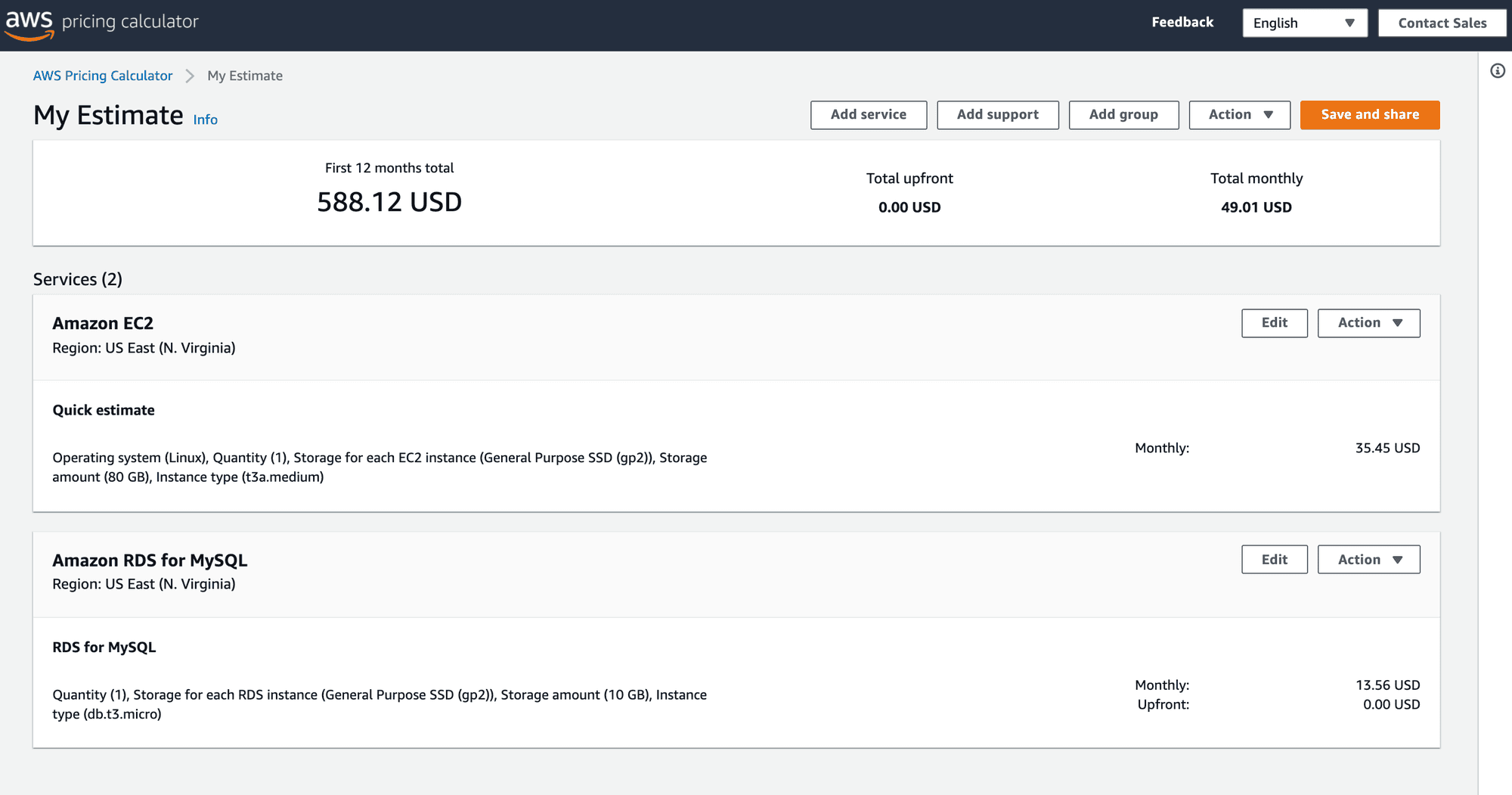Select the My Estimate breadcrumb item
Image resolution: width=1512 pixels, height=795 pixels.
(x=245, y=76)
